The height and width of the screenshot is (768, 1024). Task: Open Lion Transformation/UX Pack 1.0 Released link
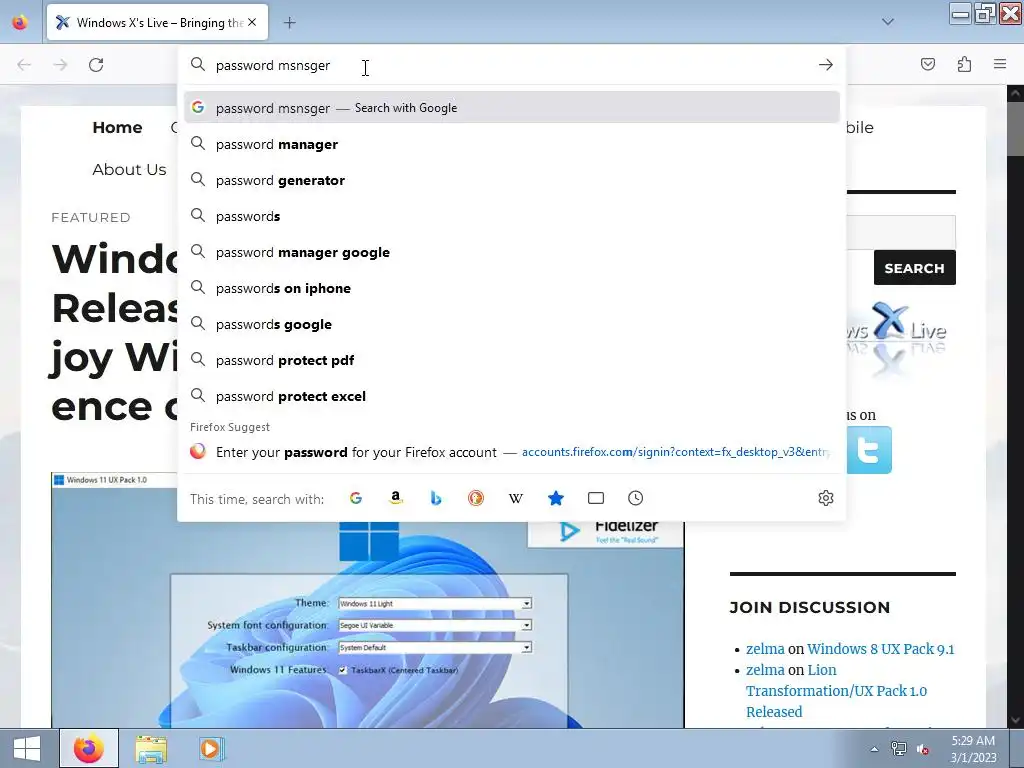tap(836, 691)
